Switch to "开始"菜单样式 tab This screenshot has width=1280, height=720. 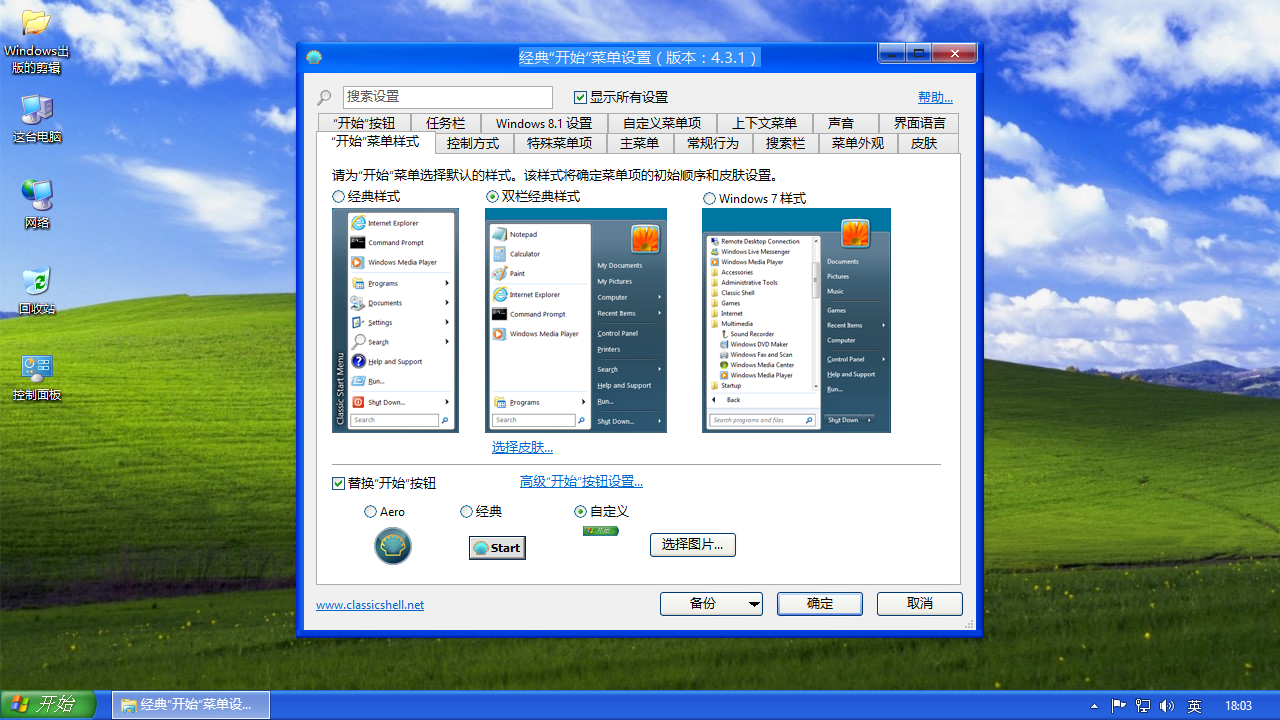375,142
